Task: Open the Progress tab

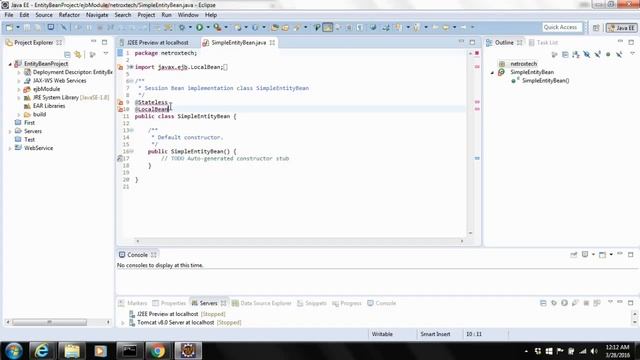Action: [x=347, y=303]
